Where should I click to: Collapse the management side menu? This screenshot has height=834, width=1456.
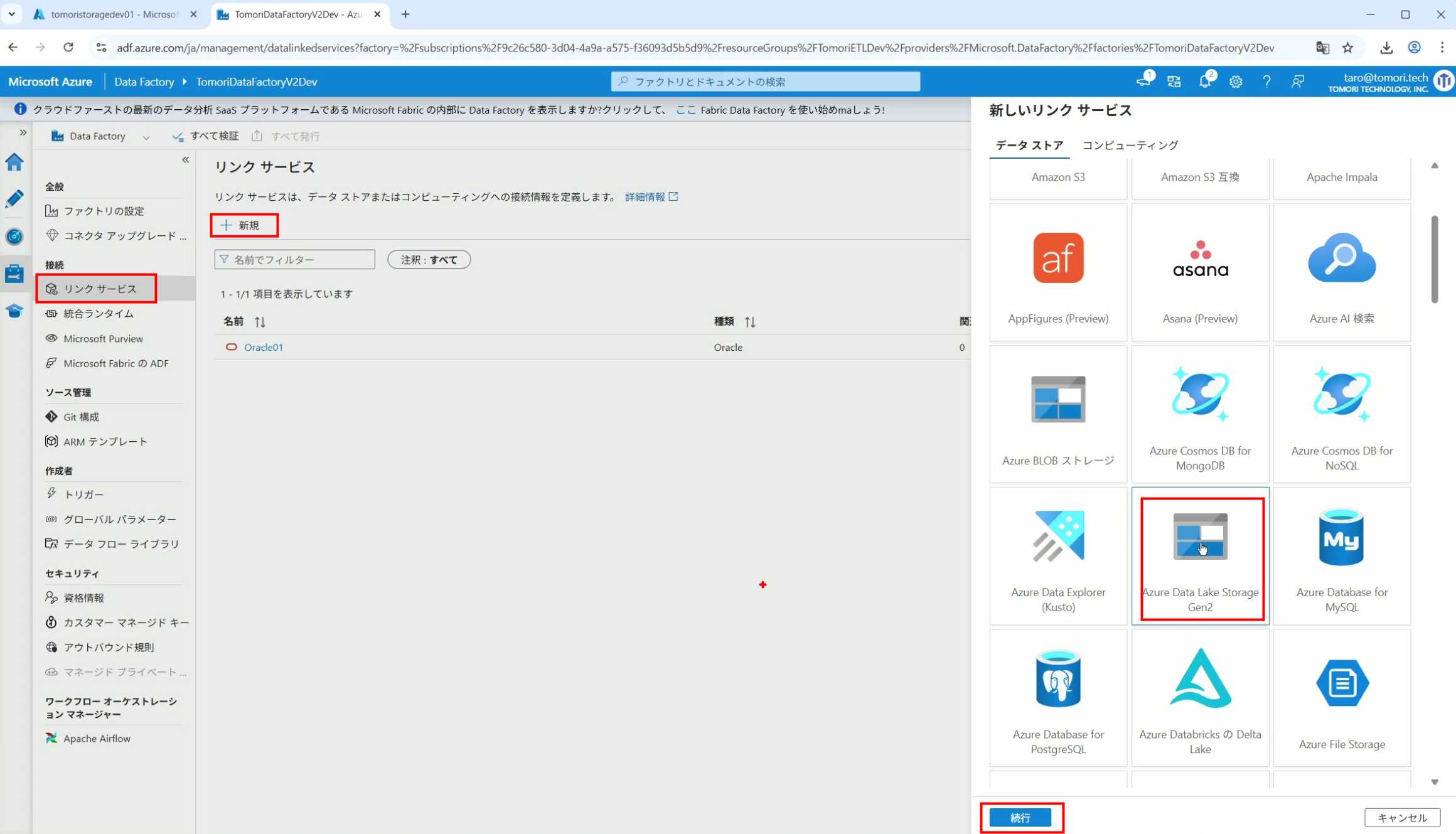[x=186, y=160]
